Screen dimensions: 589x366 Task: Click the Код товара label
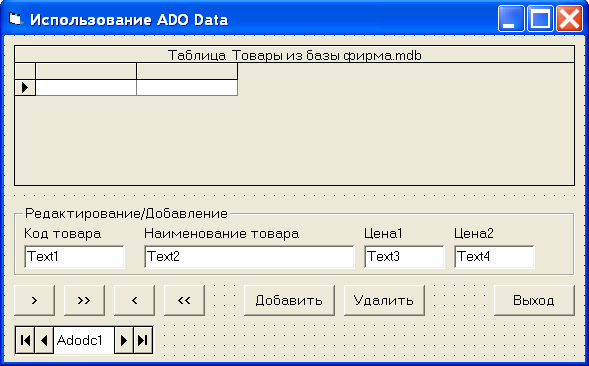(62, 233)
